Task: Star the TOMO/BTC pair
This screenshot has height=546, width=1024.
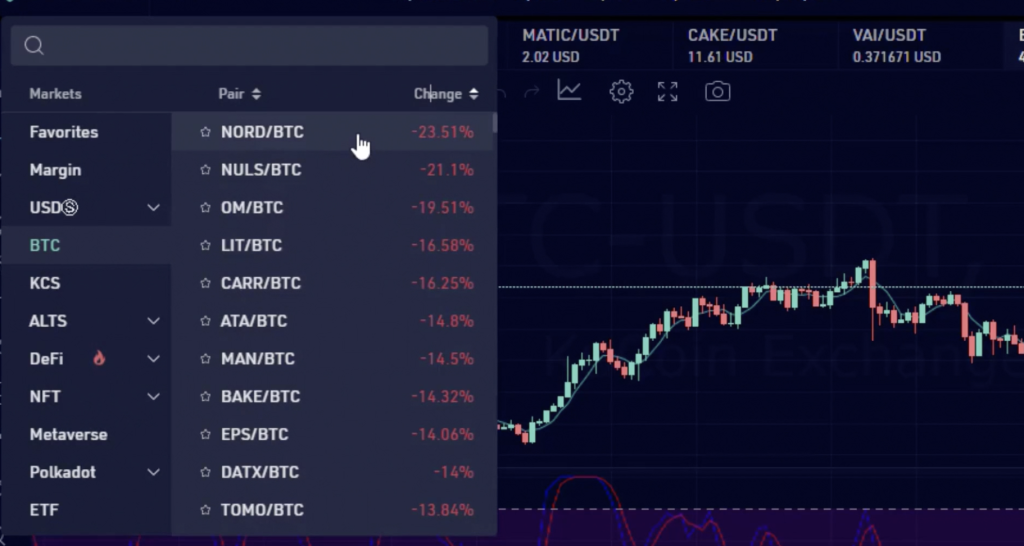Action: tap(205, 510)
